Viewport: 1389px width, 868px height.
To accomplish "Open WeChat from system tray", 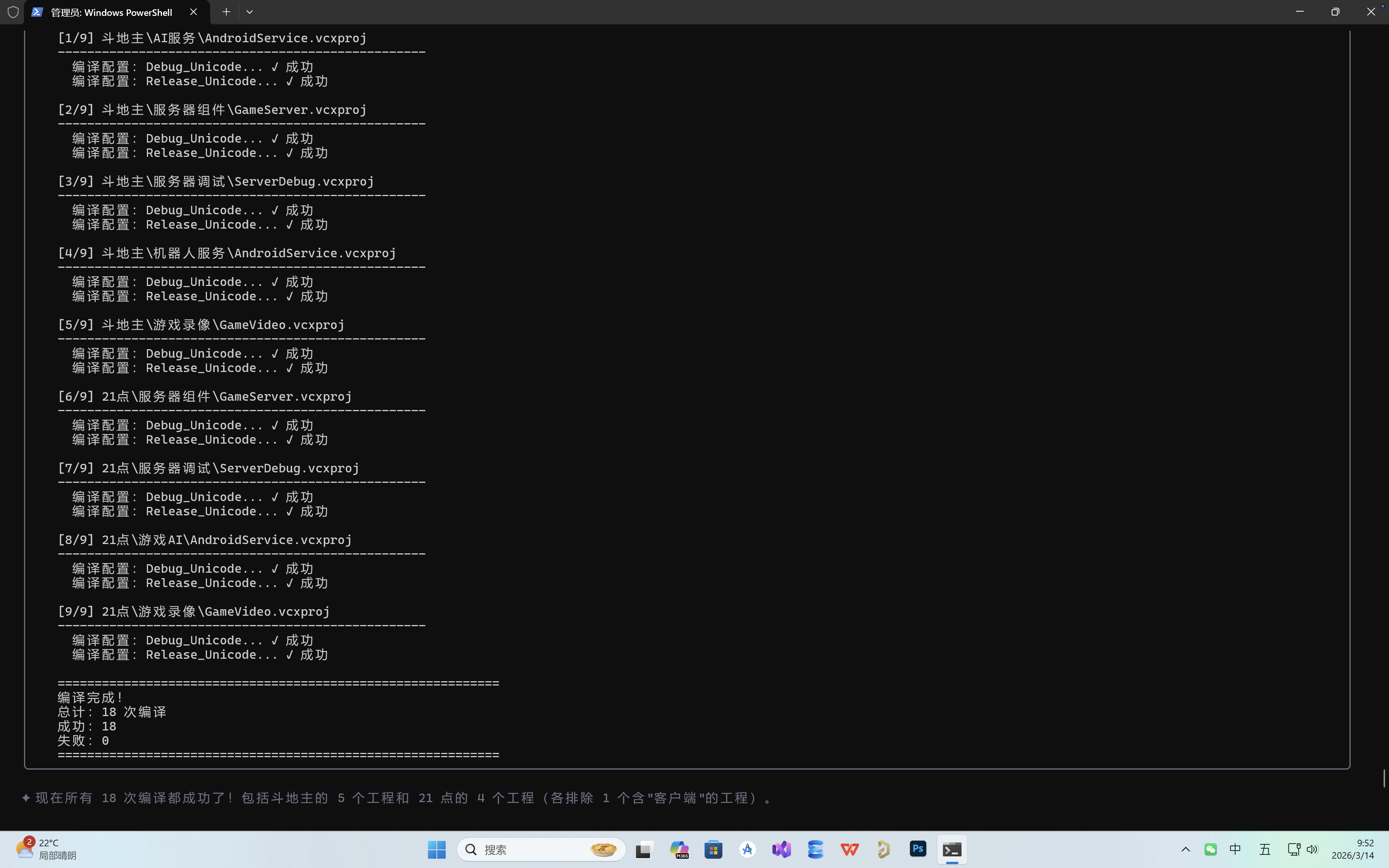I will (1210, 849).
